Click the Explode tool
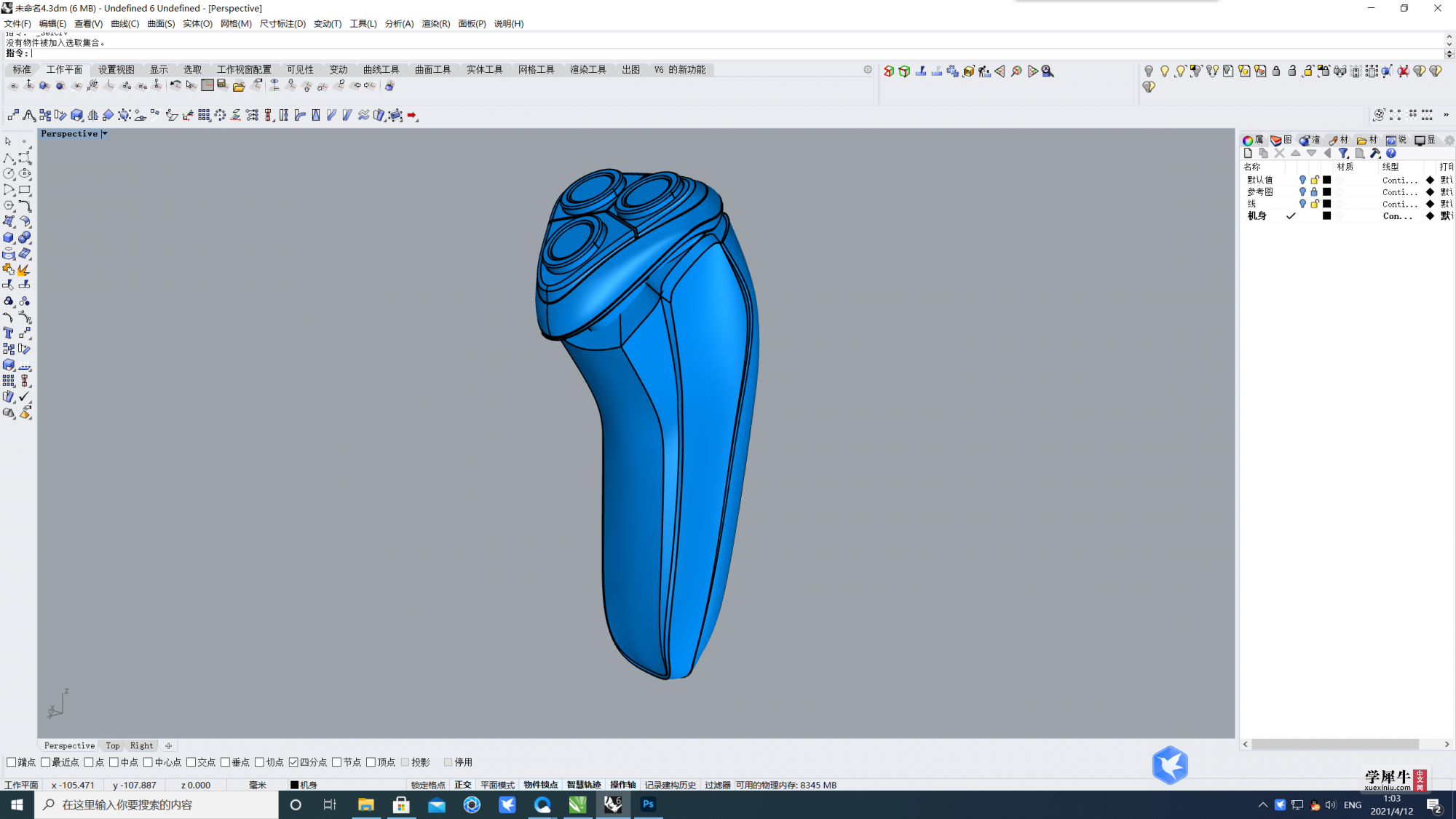The image size is (1456, 819). pos(25,269)
